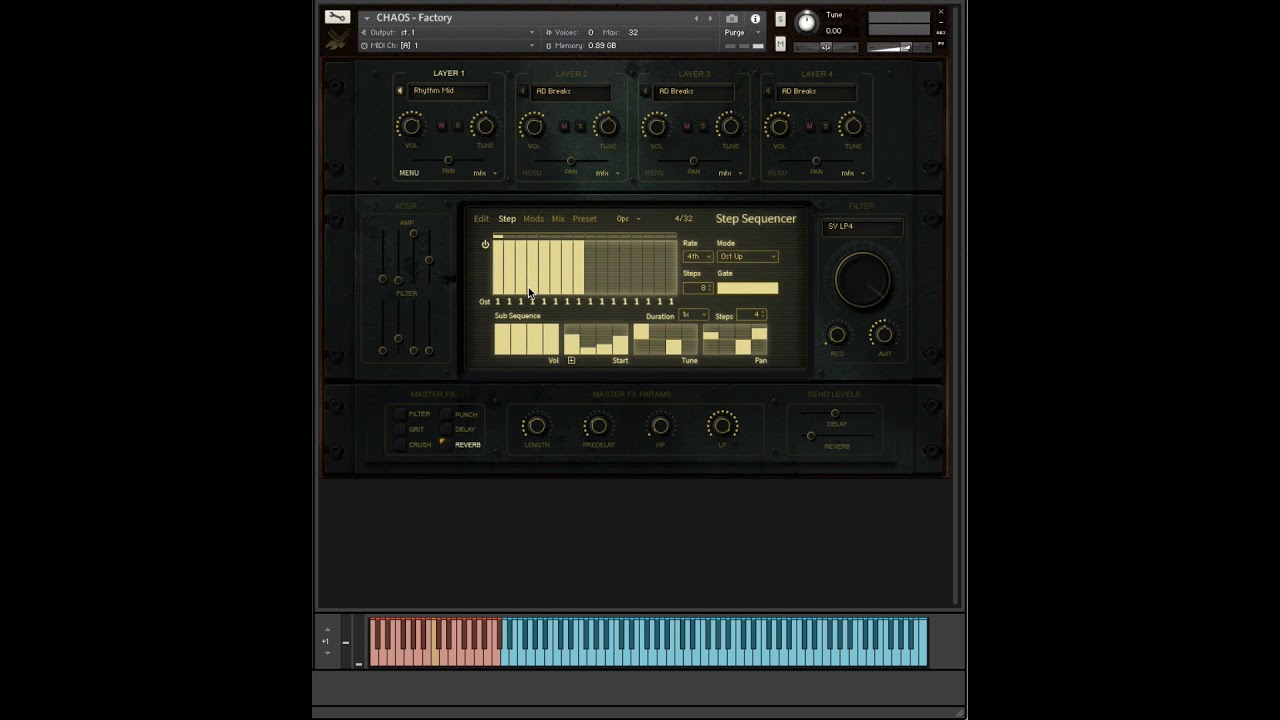The height and width of the screenshot is (720, 1280).
Task: Click the Layer 2 sample speaker icon
Action: coord(523,91)
